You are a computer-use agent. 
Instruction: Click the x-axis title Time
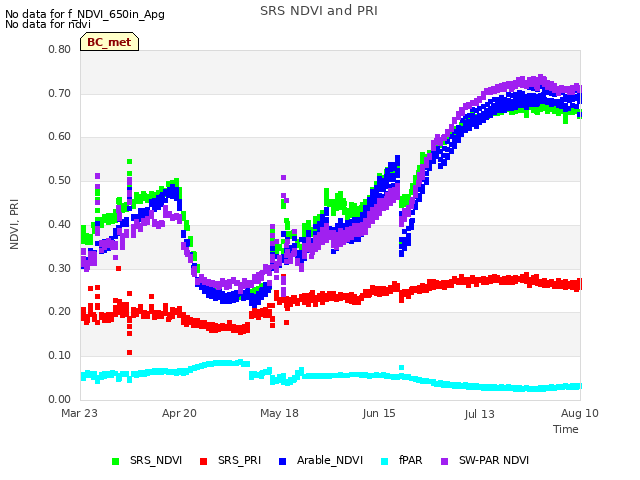(x=566, y=429)
